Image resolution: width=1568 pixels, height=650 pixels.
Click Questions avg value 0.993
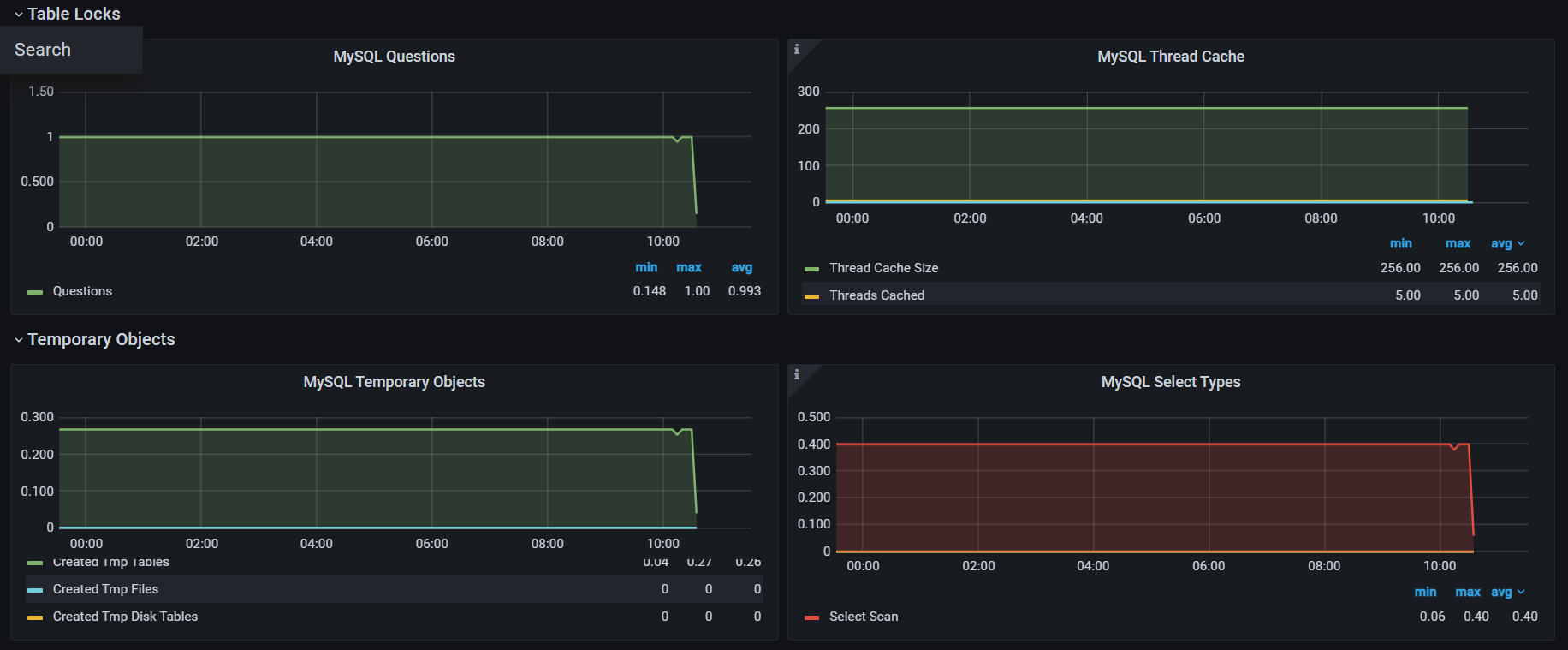pos(745,291)
